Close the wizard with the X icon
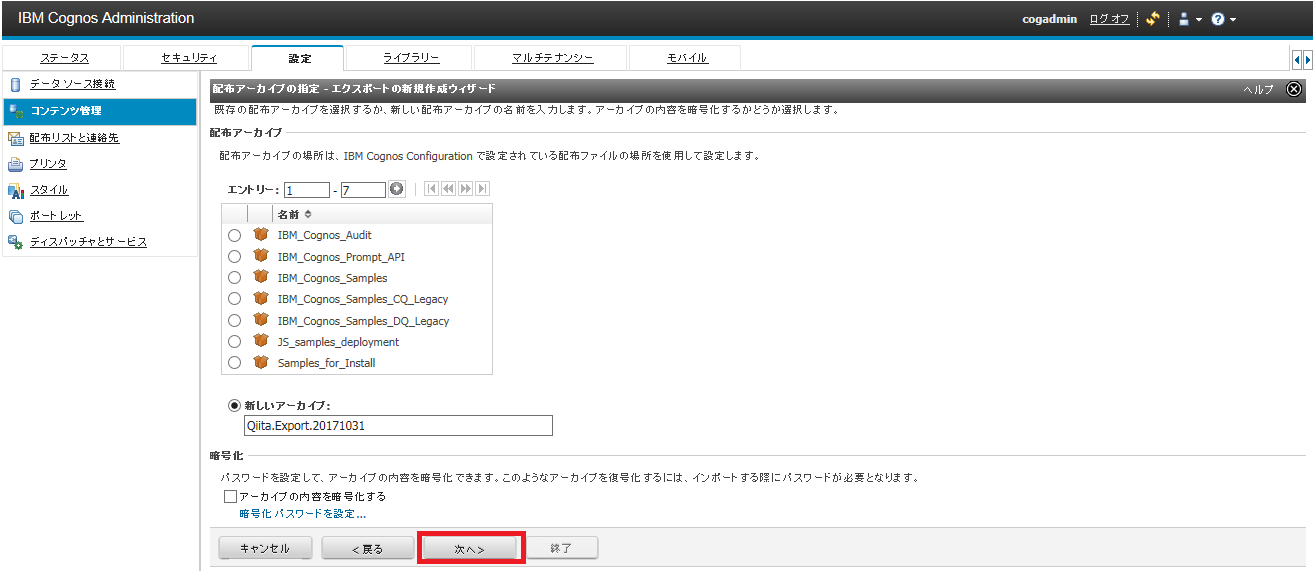This screenshot has width=1313, height=571. (x=1293, y=89)
